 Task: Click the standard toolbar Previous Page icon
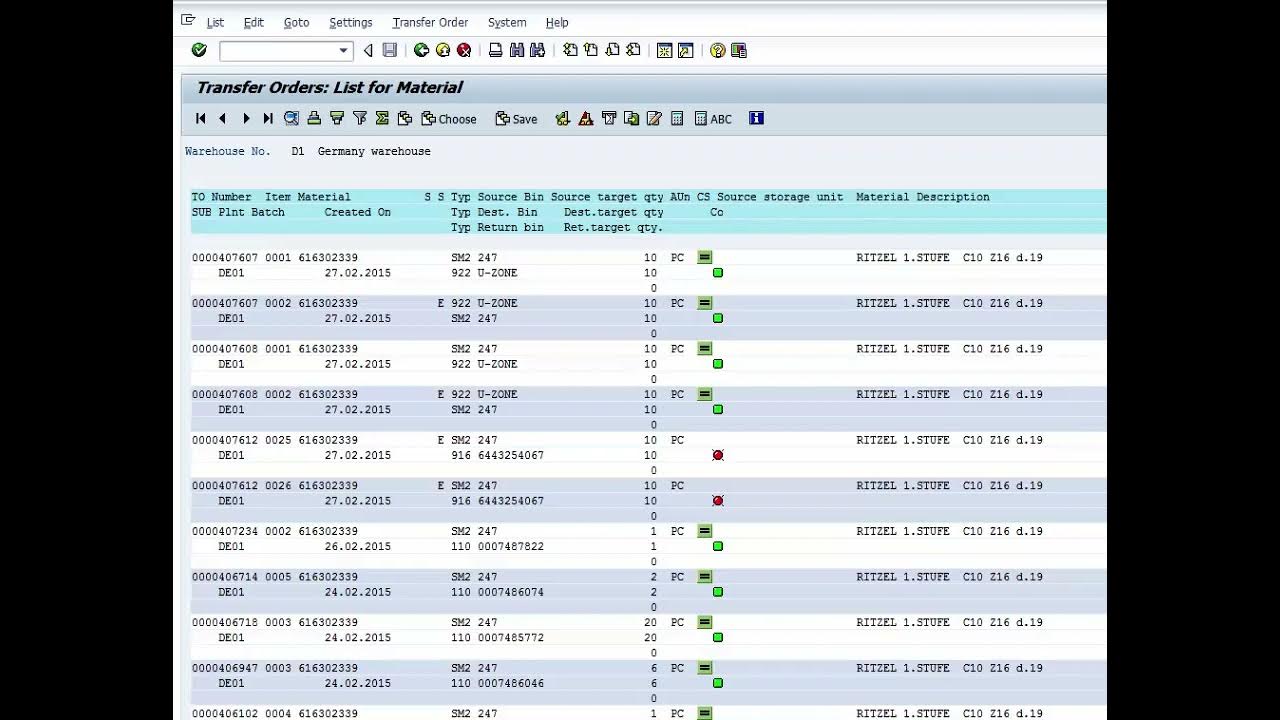(x=591, y=50)
